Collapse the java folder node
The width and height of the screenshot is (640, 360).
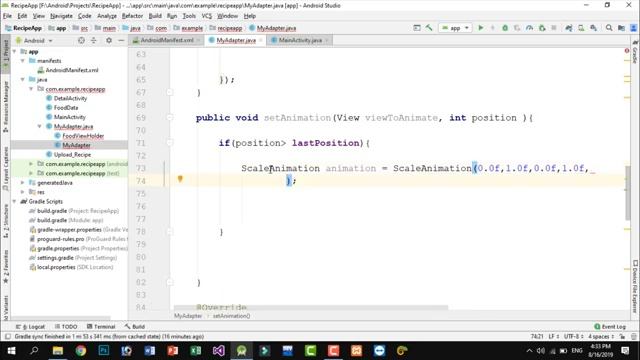tap(23, 80)
